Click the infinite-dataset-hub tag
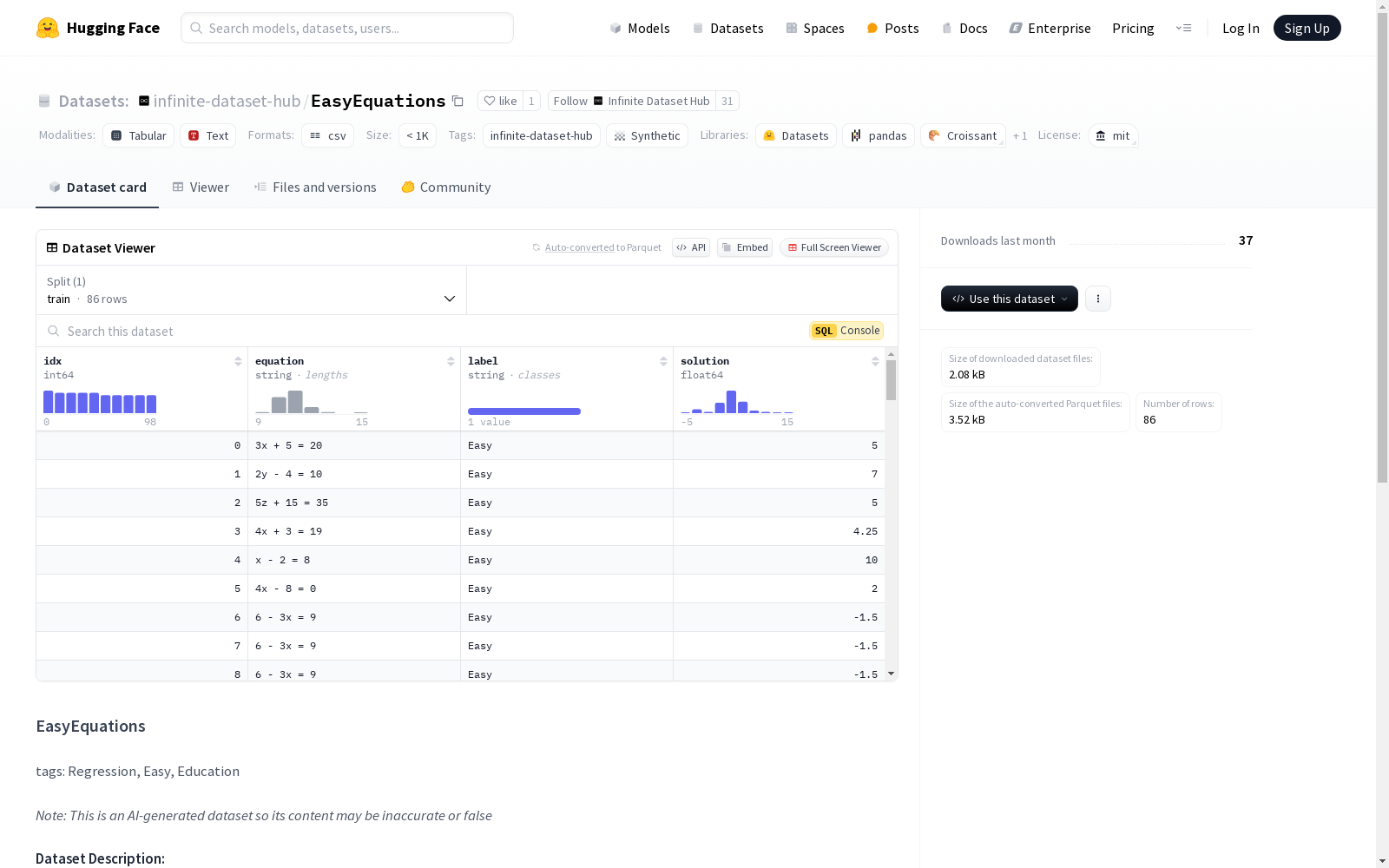 click(542, 135)
